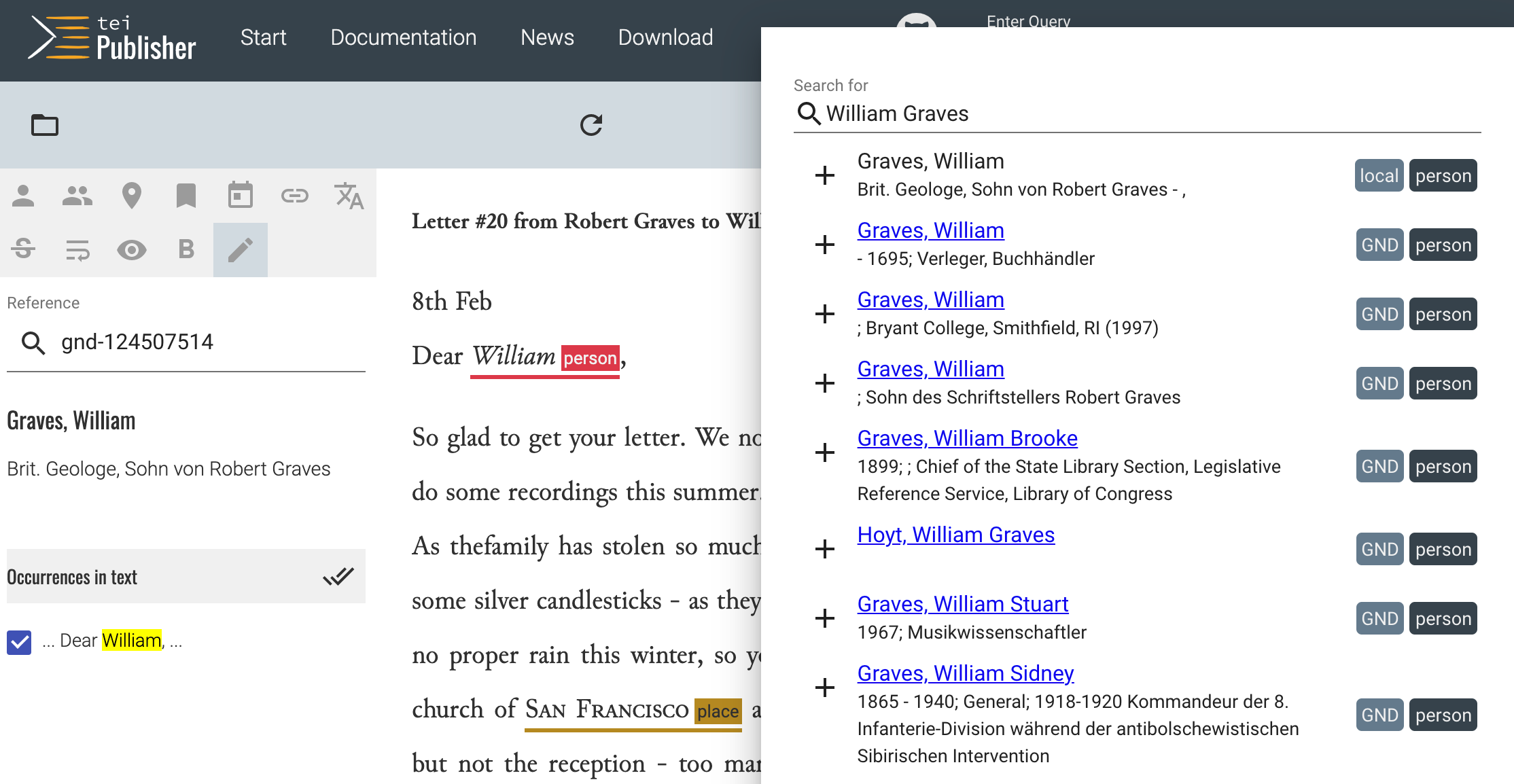
Task: Select the strikethrough deletion icon
Action: (x=23, y=249)
